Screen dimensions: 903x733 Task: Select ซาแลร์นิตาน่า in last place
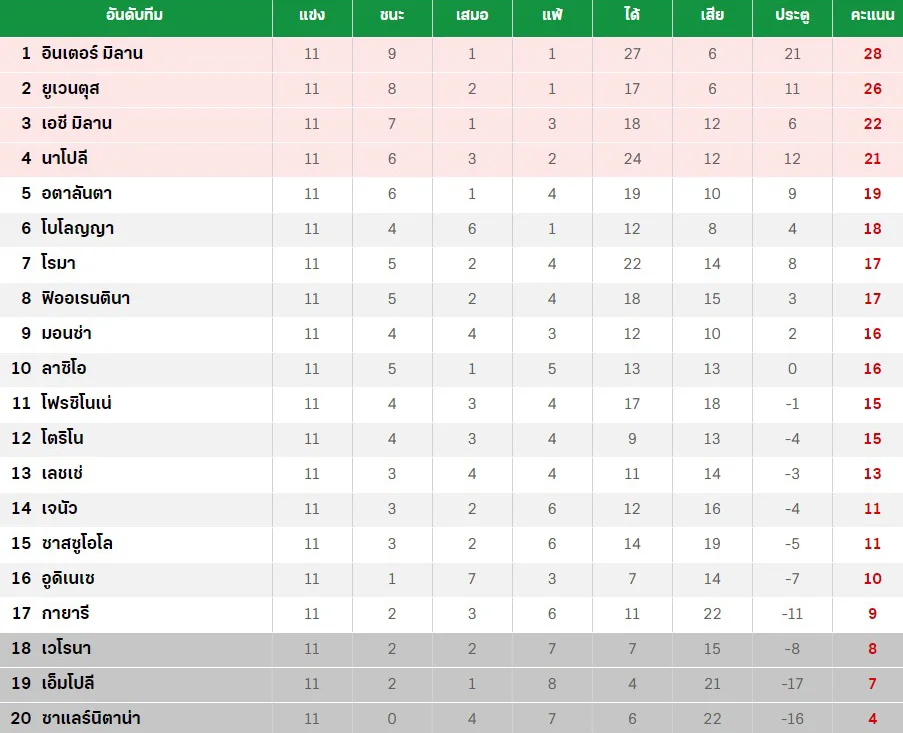tap(91, 718)
